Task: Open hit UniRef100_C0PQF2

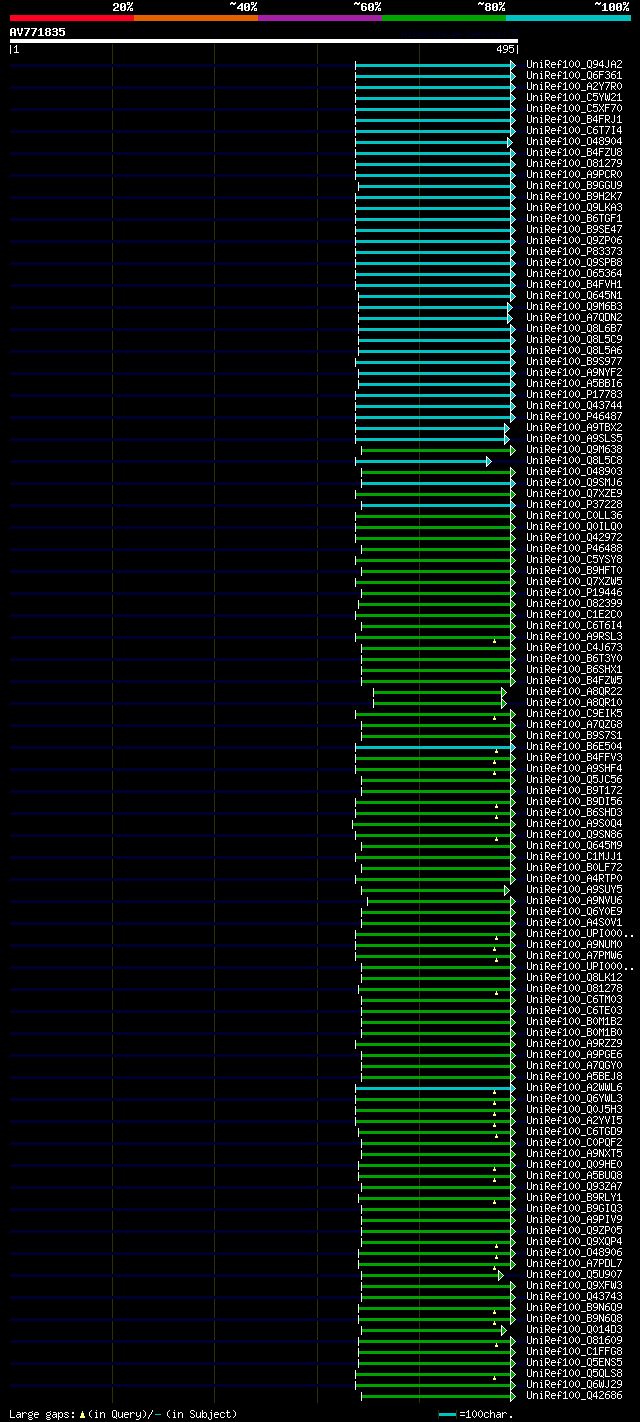Action: coord(574,1143)
